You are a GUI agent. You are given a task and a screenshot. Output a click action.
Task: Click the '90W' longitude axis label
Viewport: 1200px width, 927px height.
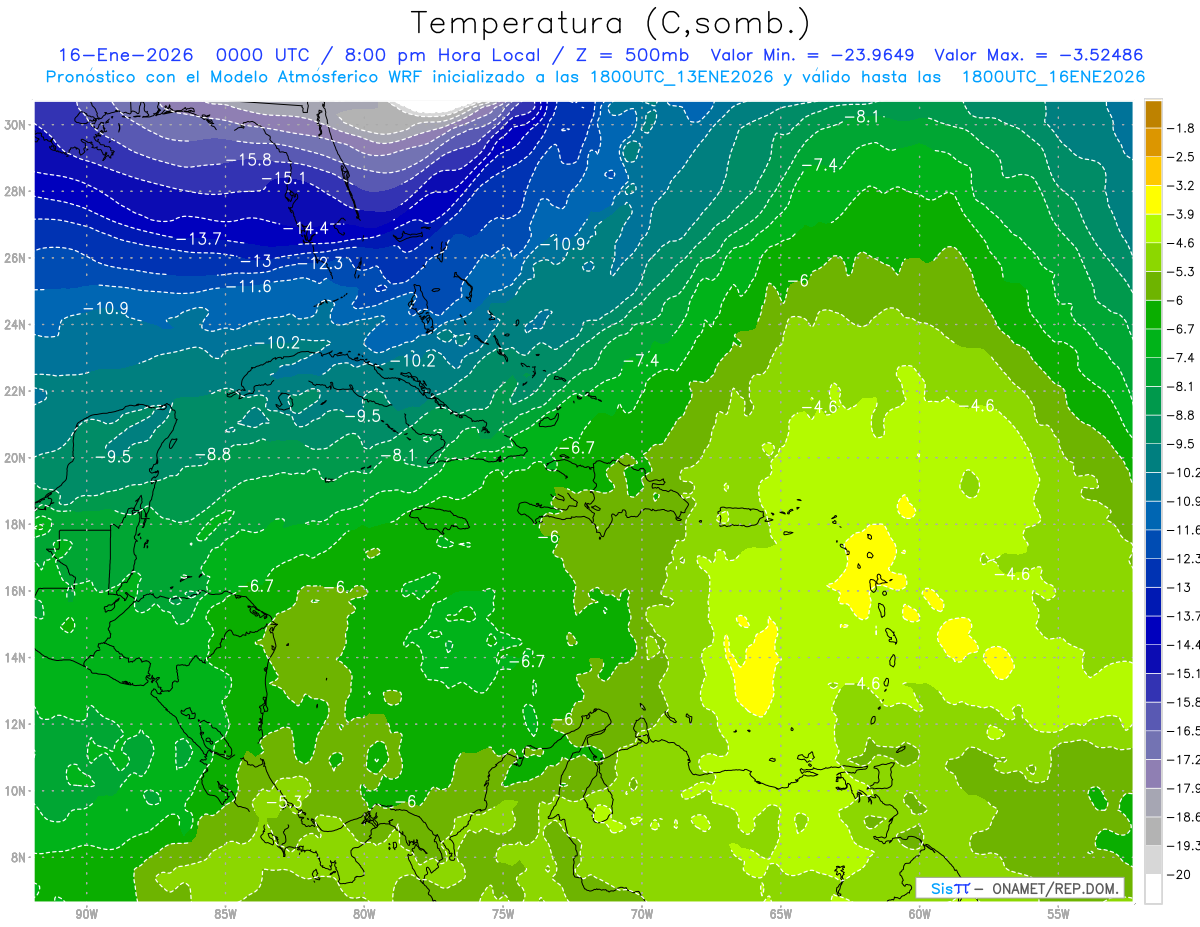click(x=86, y=914)
